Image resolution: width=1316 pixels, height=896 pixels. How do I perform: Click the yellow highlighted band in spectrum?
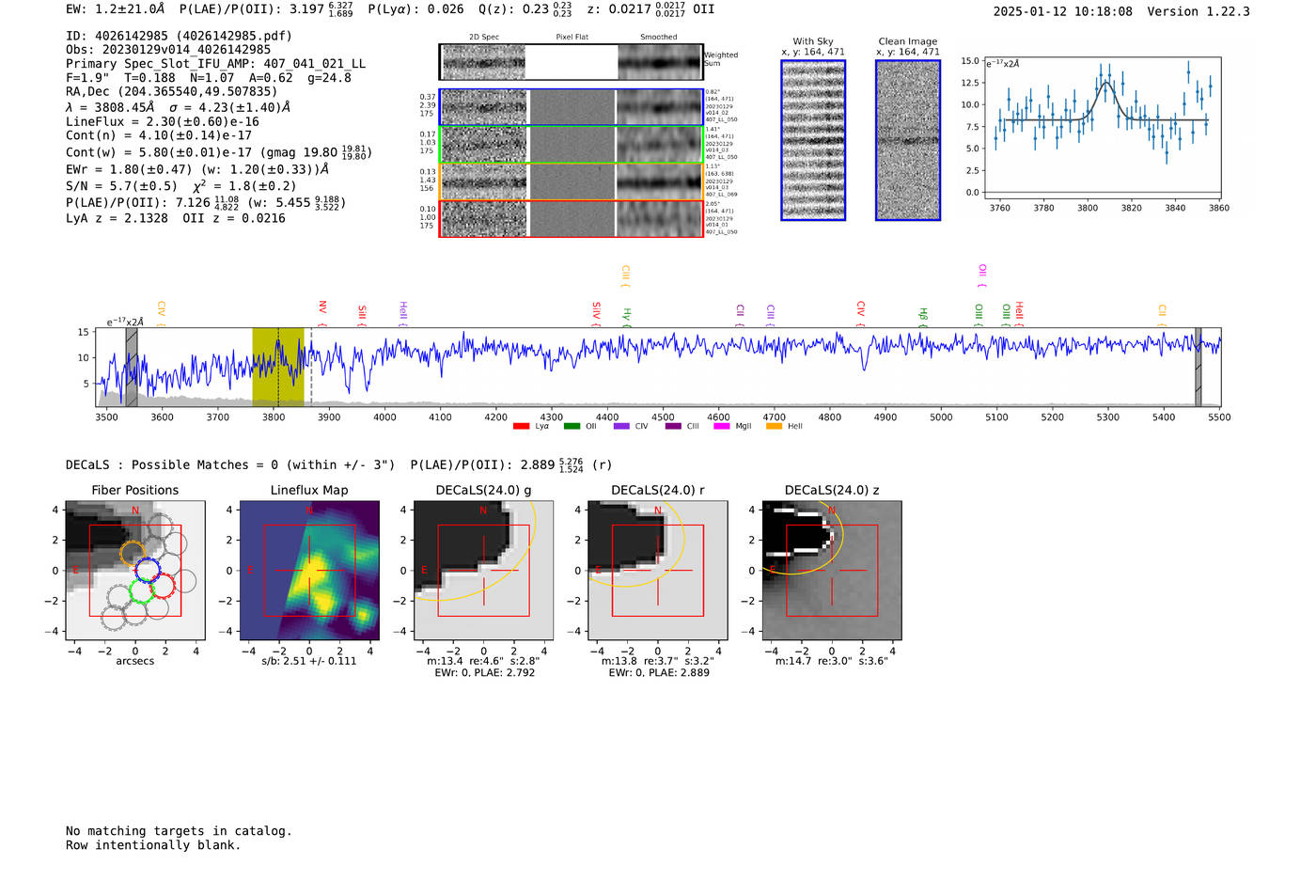(x=277, y=367)
